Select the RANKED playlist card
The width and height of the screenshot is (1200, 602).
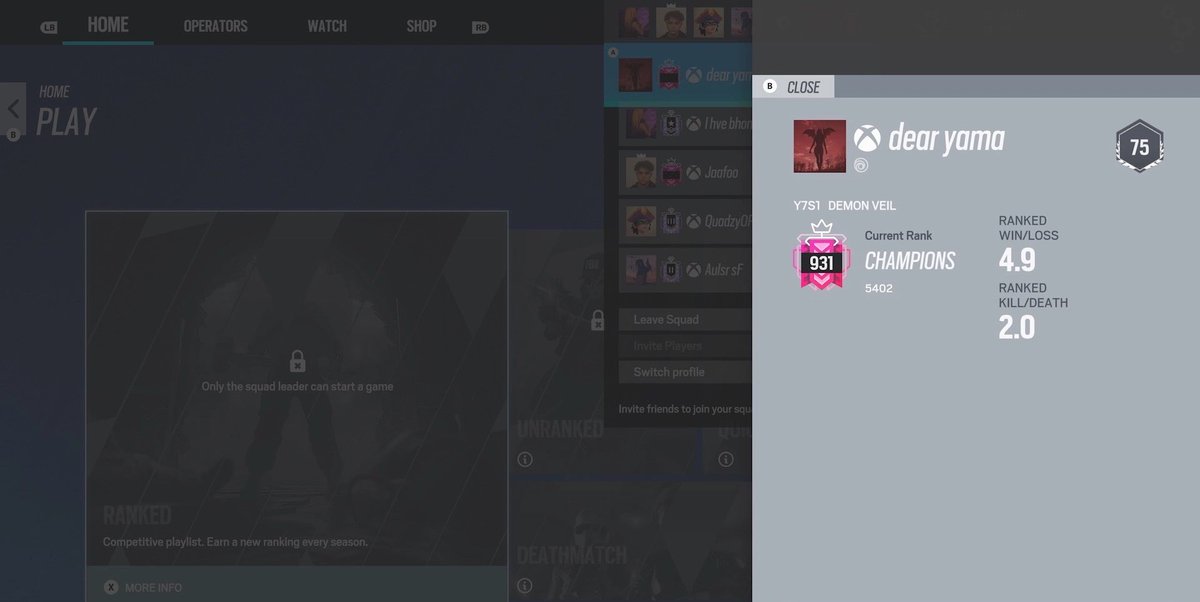pyautogui.click(x=296, y=404)
